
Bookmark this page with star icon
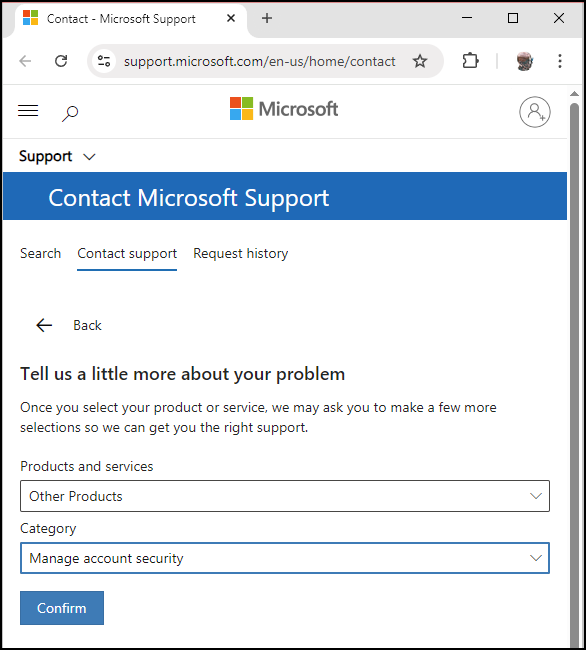tap(420, 61)
